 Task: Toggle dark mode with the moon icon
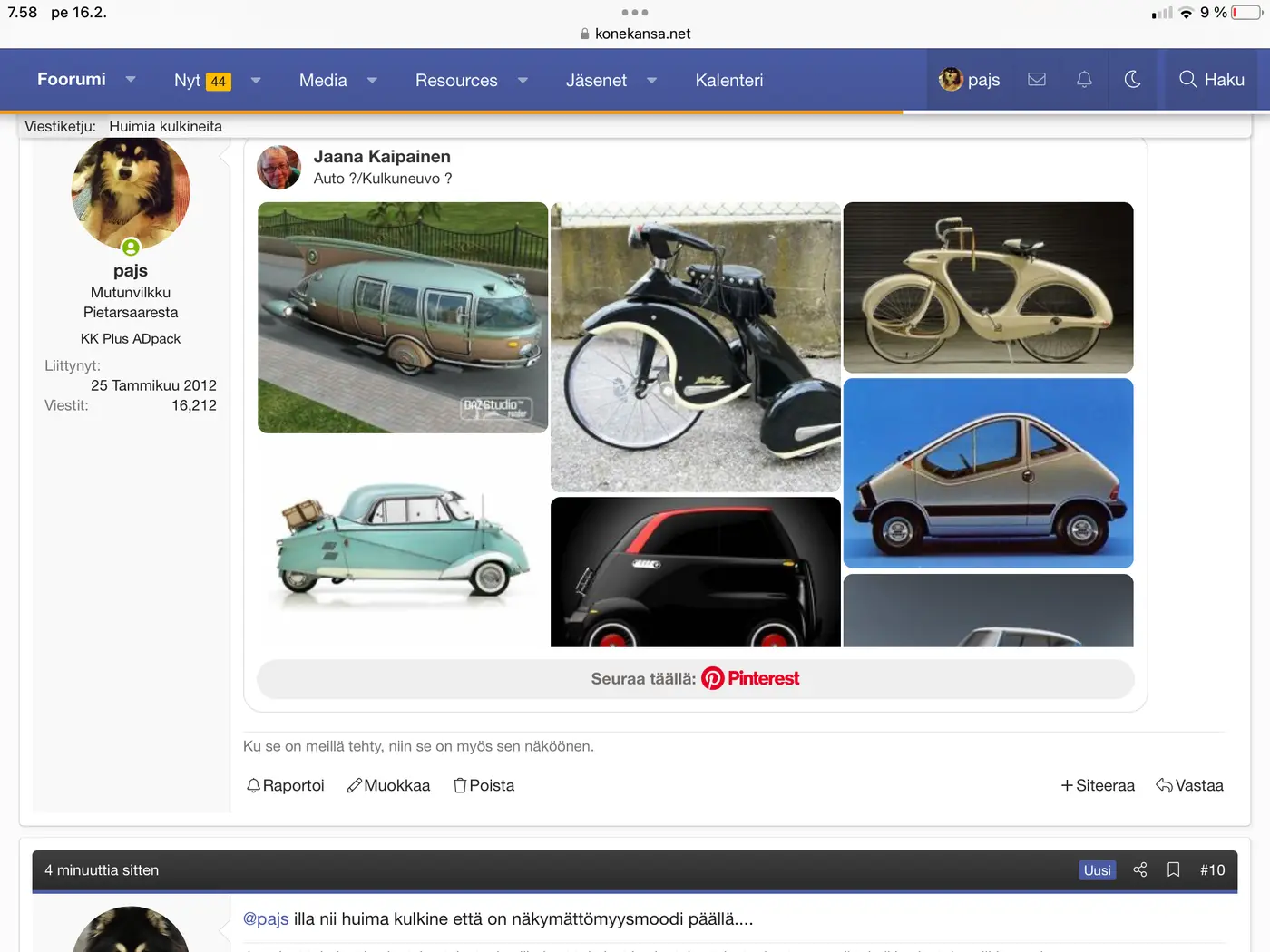1132,80
